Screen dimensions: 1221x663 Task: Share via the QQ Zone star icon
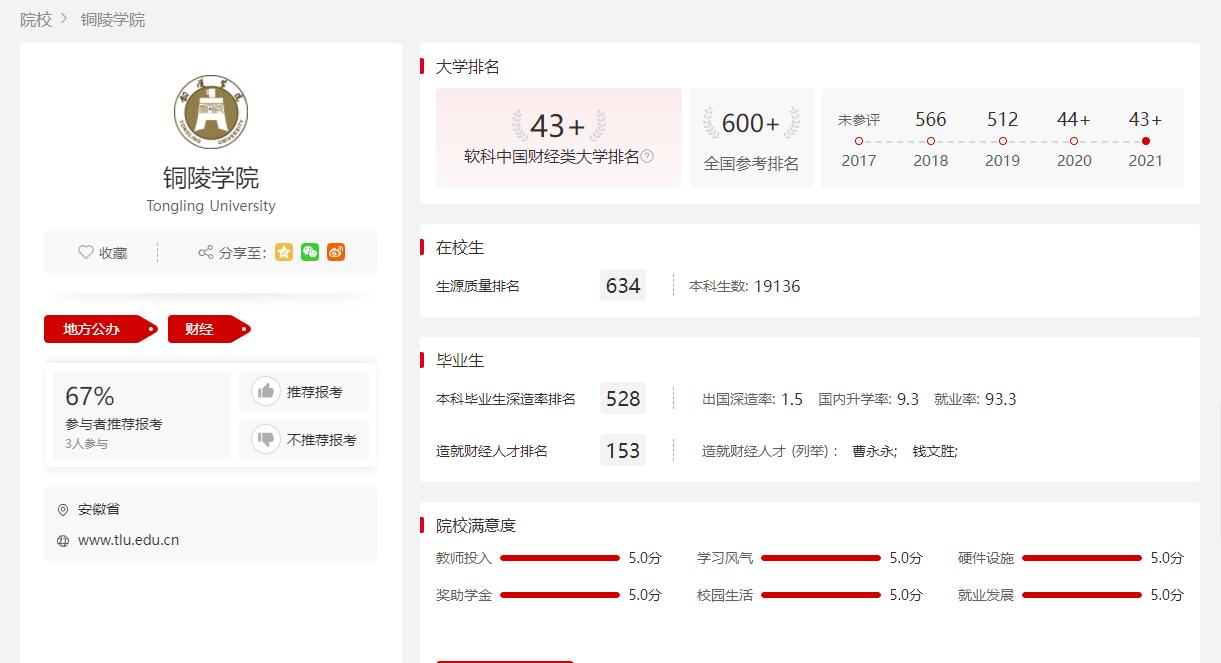pyautogui.click(x=284, y=252)
